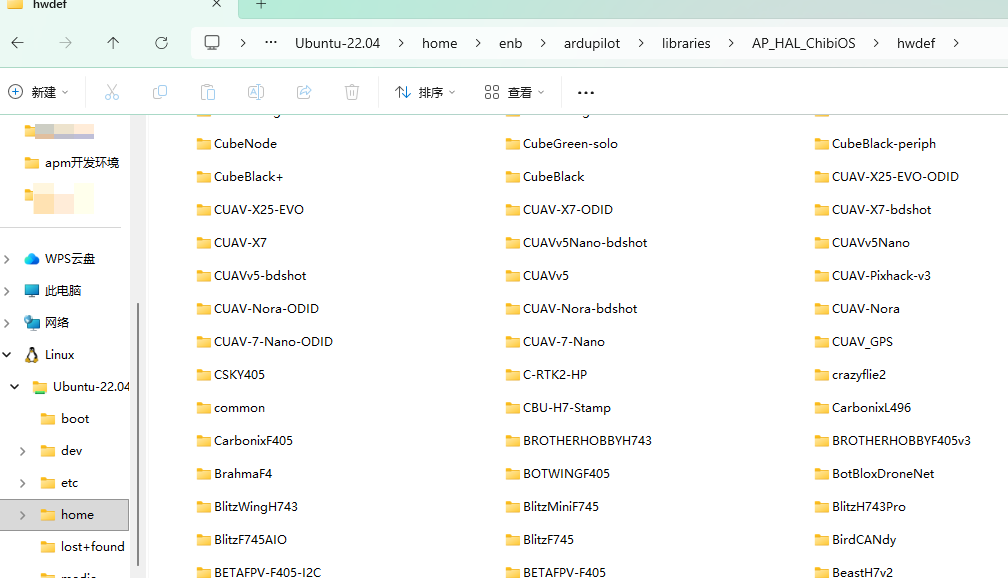
Task: Close the hwdef tab
Action: [x=217, y=4]
